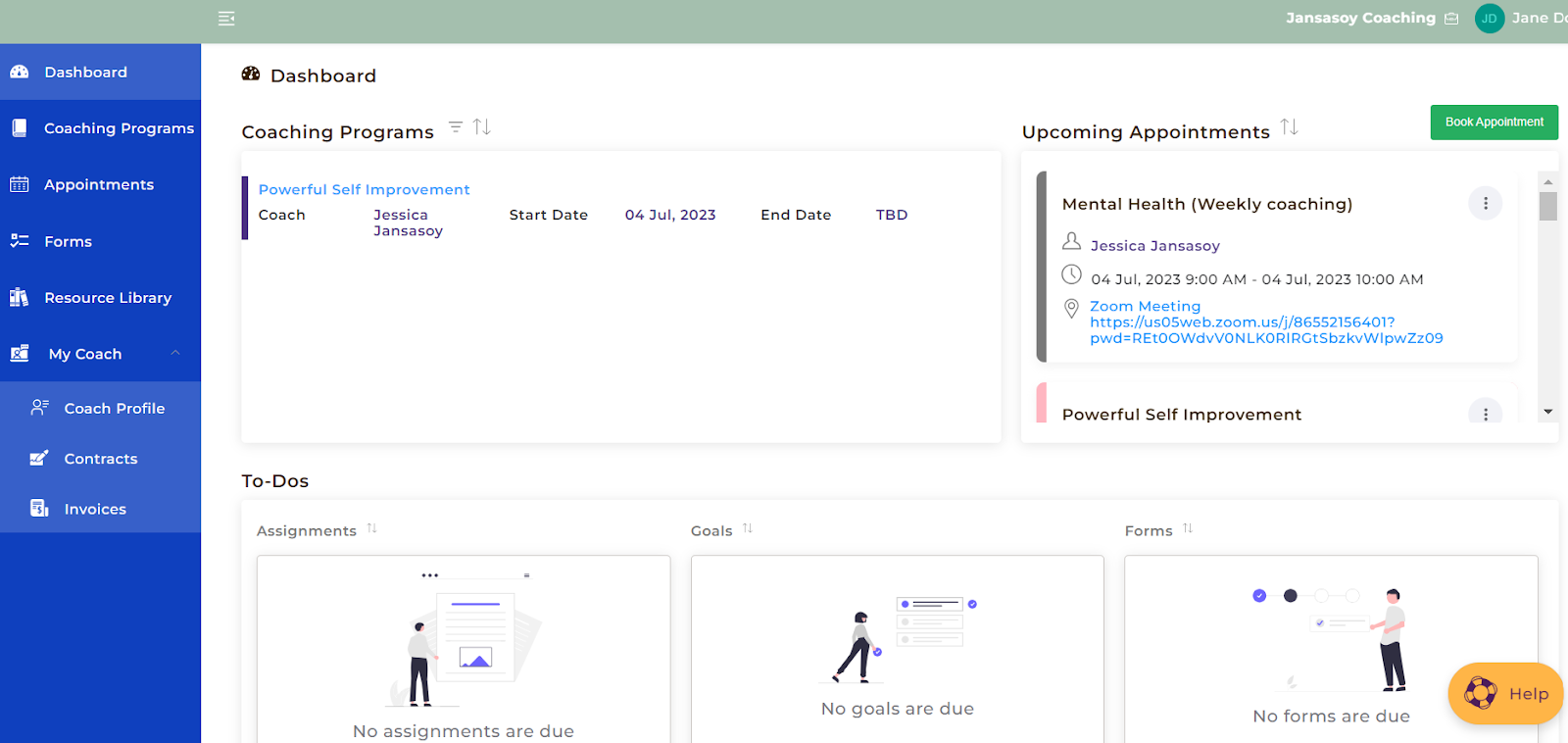Viewport: 1568px width, 743px height.
Task: Click the clock icon in the Mental Health appointment
Action: [1072, 274]
